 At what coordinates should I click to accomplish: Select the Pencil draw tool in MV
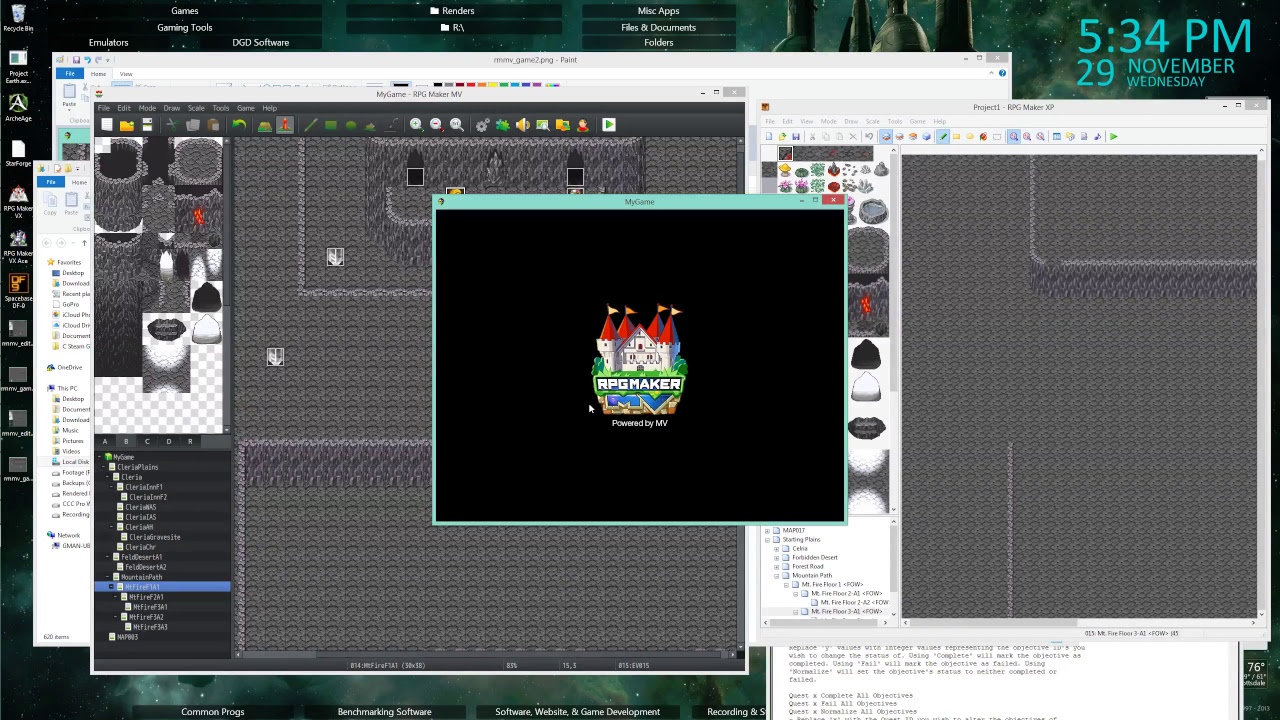310,125
